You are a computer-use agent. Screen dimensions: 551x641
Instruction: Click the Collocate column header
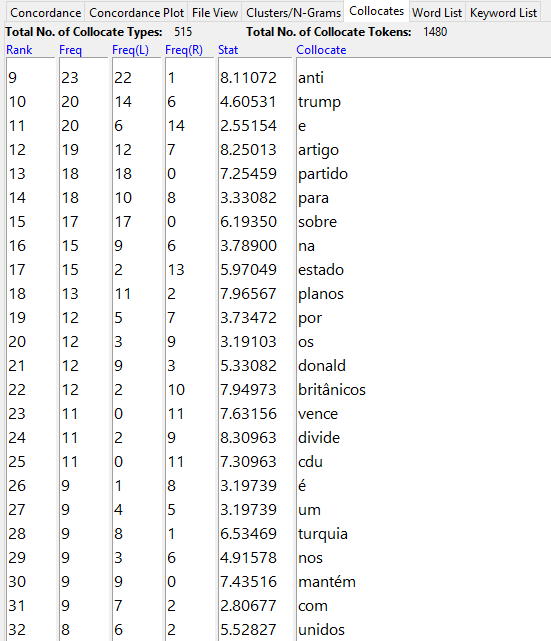(321, 50)
